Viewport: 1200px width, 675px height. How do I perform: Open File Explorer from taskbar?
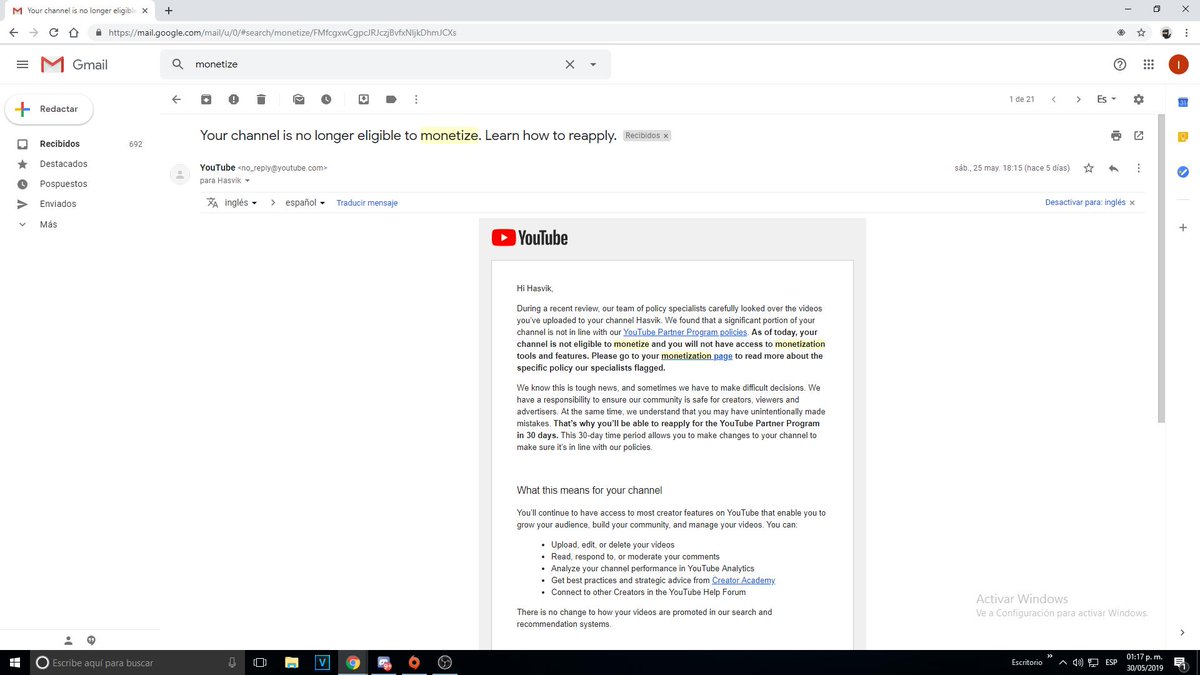(291, 662)
